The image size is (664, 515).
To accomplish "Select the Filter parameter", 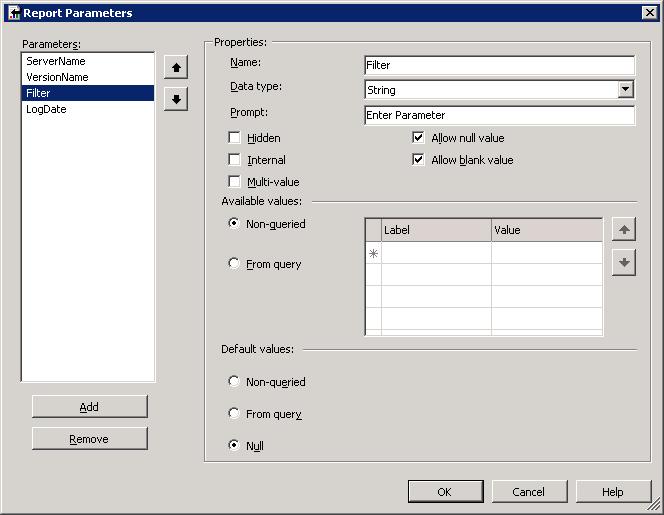I will click(88, 93).
